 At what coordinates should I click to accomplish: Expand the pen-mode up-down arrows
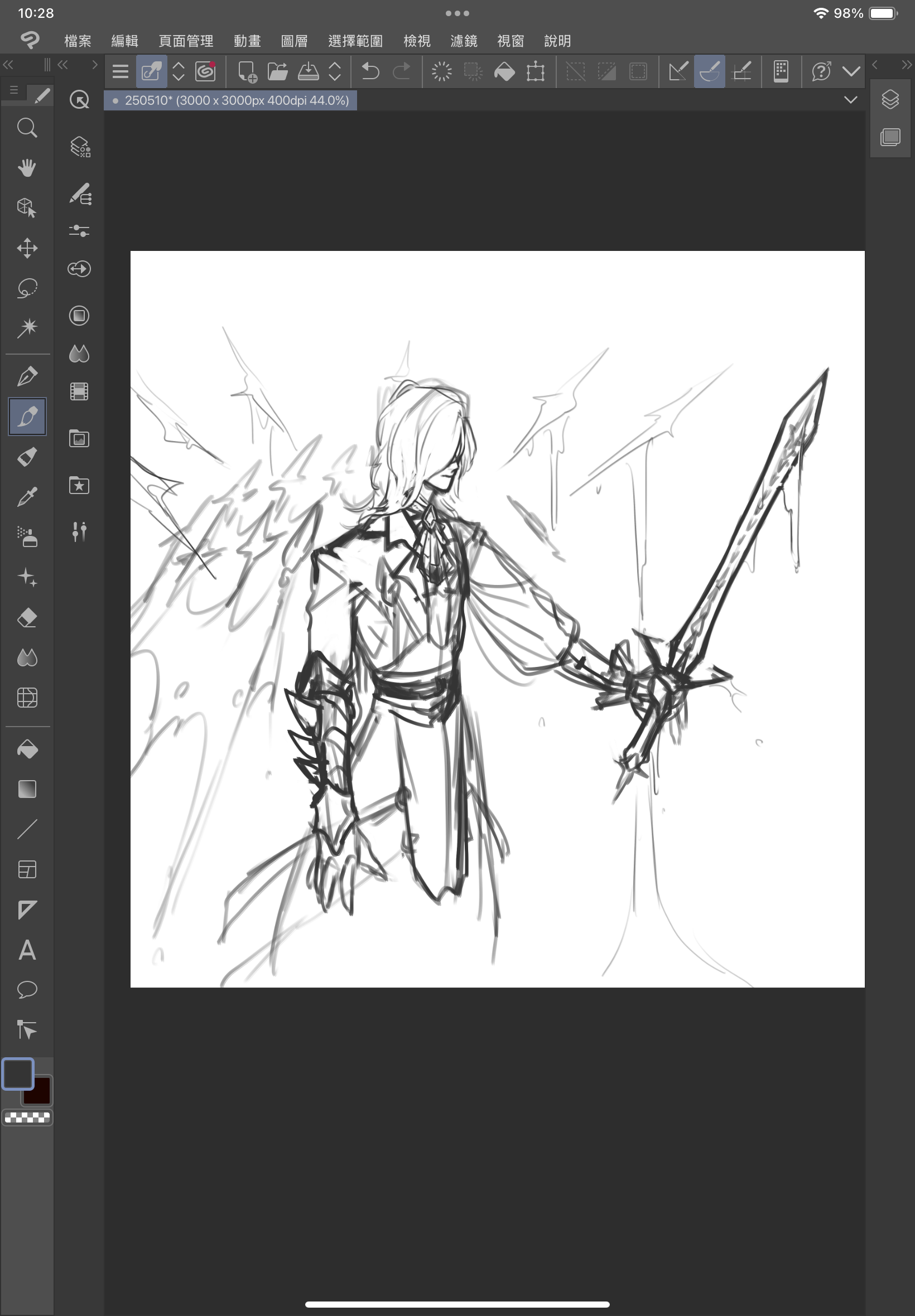coord(179,71)
